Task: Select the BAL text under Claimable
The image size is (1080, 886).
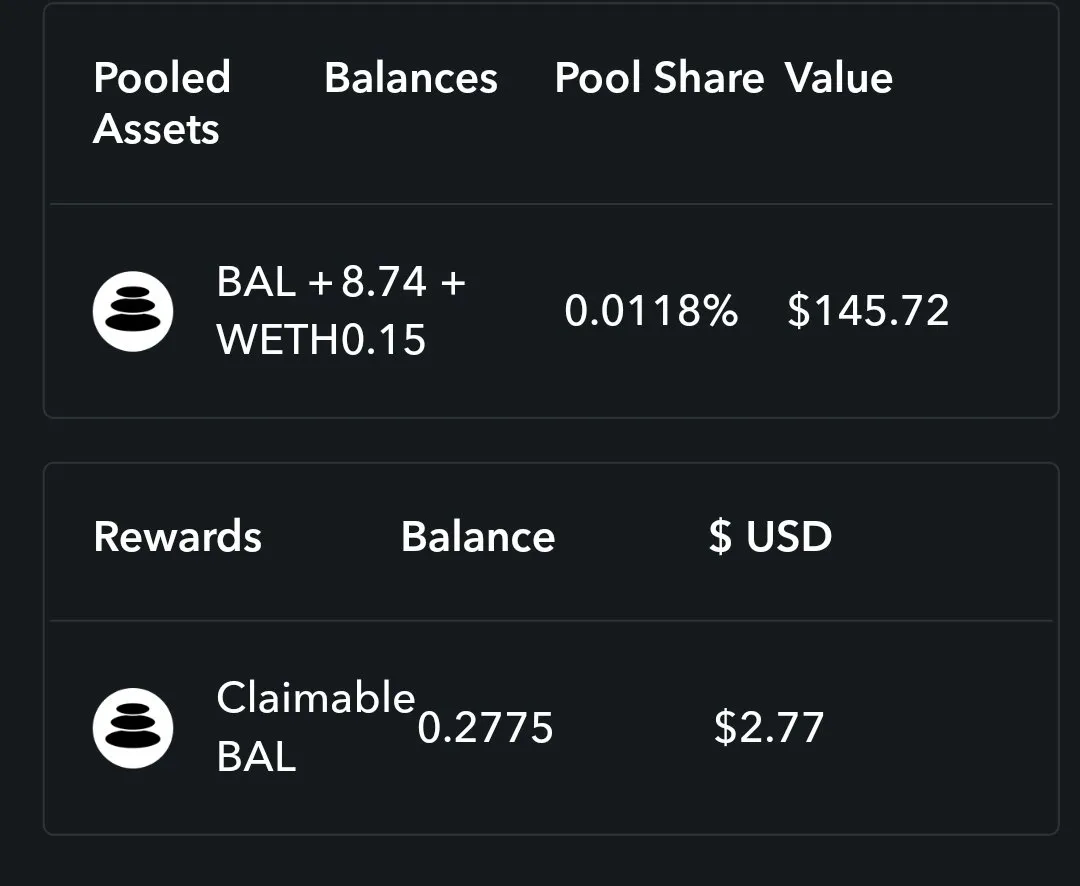Action: [256, 756]
